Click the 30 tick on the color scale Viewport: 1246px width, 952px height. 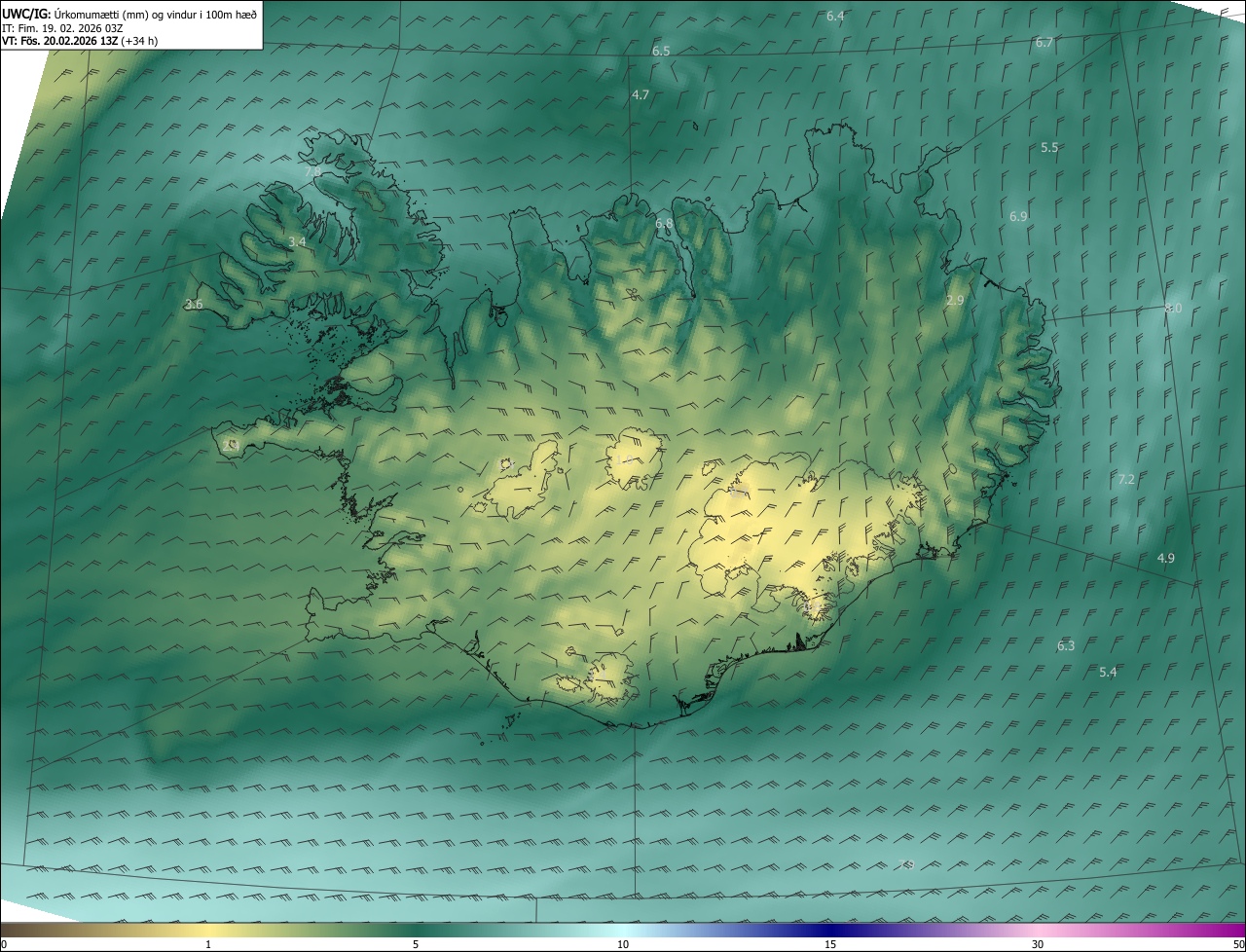tap(1038, 944)
